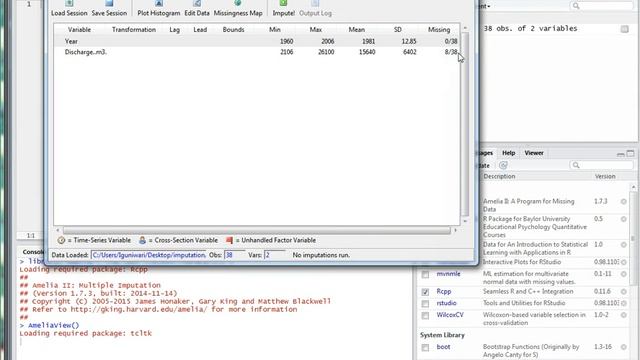Click the Bounds column header
The width and height of the screenshot is (640, 360).
point(233,30)
